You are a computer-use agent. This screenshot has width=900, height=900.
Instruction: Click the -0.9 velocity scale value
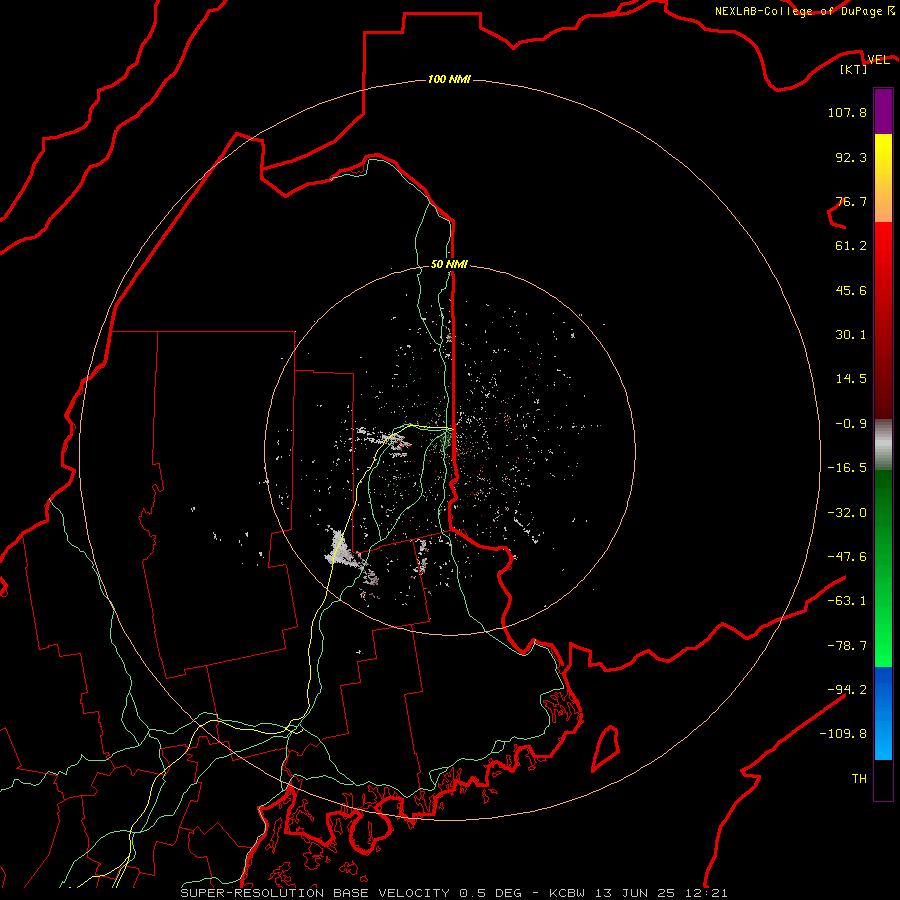pyautogui.click(x=851, y=424)
